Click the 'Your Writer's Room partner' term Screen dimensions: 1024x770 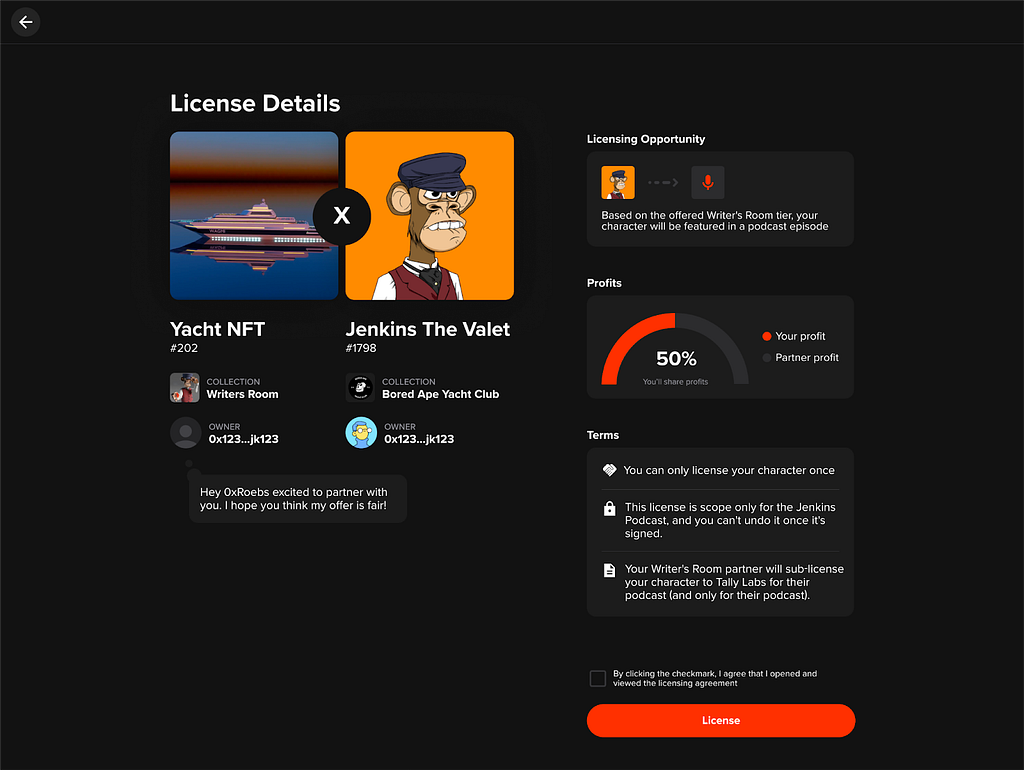pyautogui.click(x=734, y=582)
